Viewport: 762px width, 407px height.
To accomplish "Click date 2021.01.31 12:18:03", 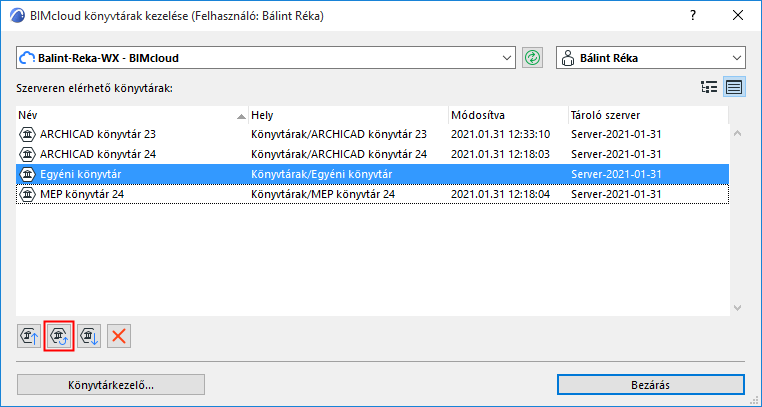I will click(x=500, y=154).
